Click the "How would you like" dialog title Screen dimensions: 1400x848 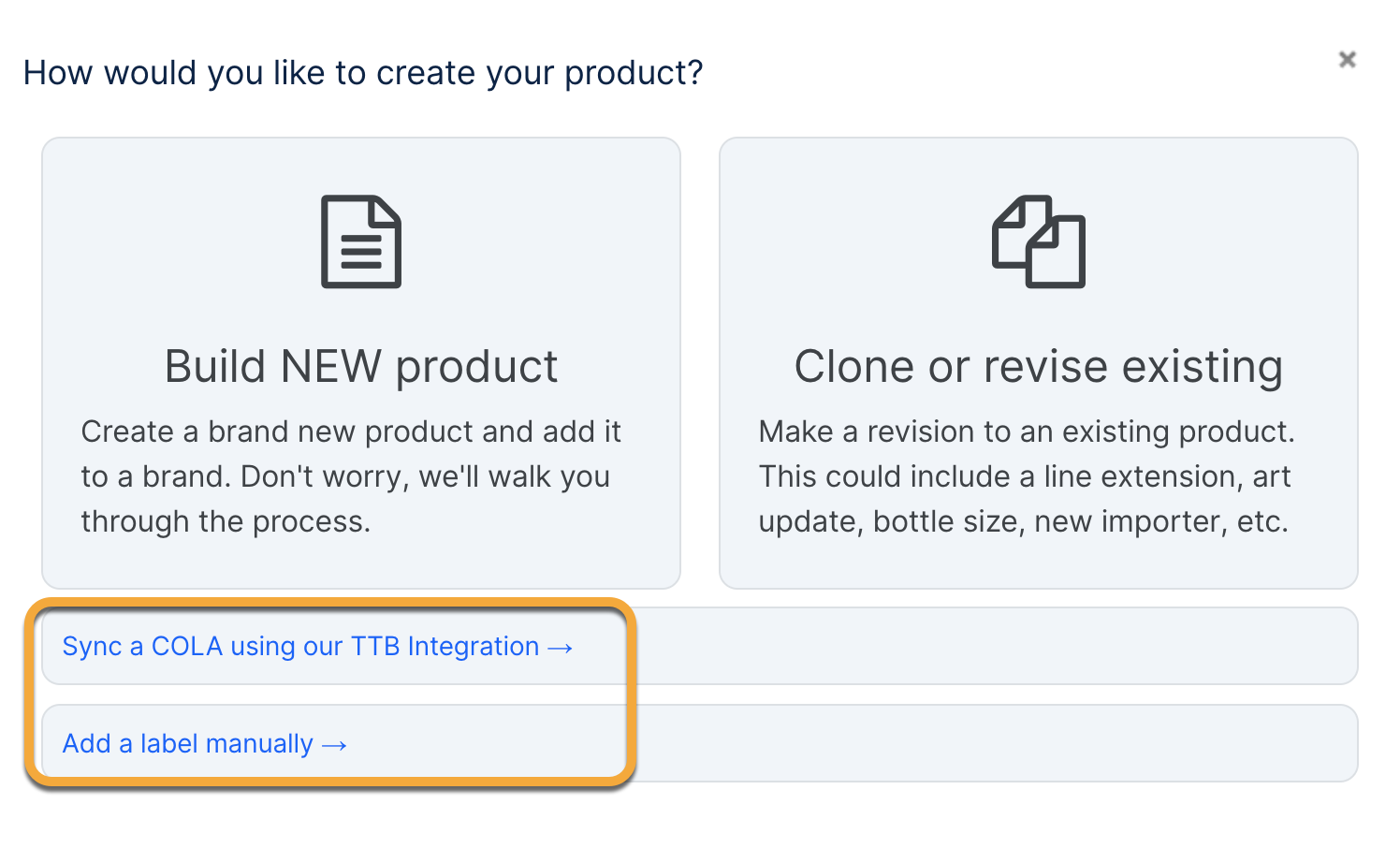pos(363,73)
